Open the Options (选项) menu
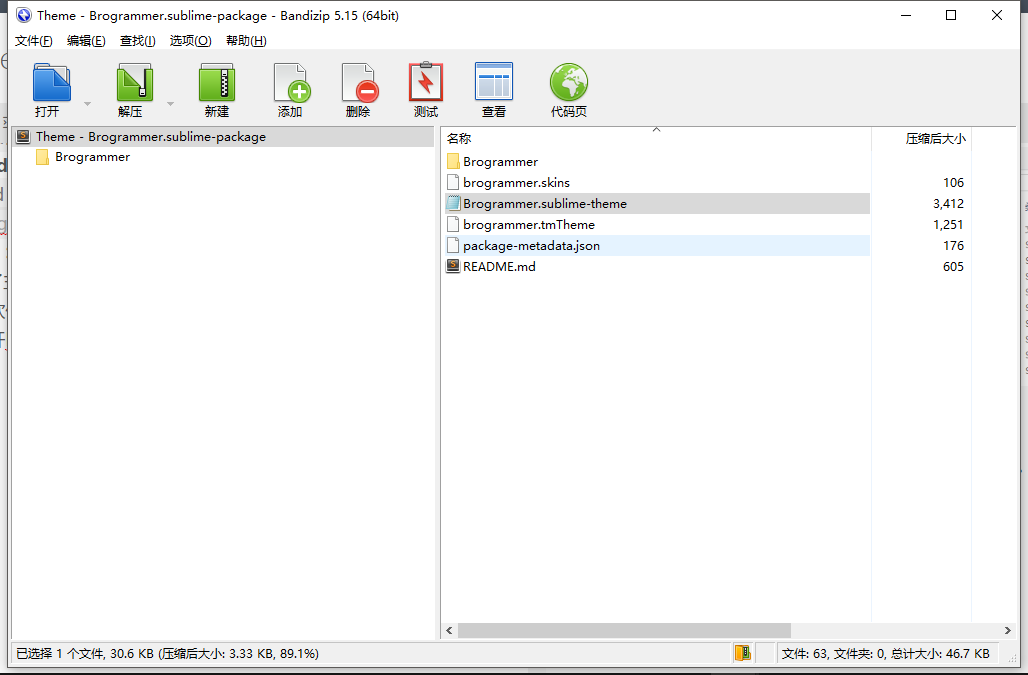This screenshot has width=1028, height=675. coord(190,41)
